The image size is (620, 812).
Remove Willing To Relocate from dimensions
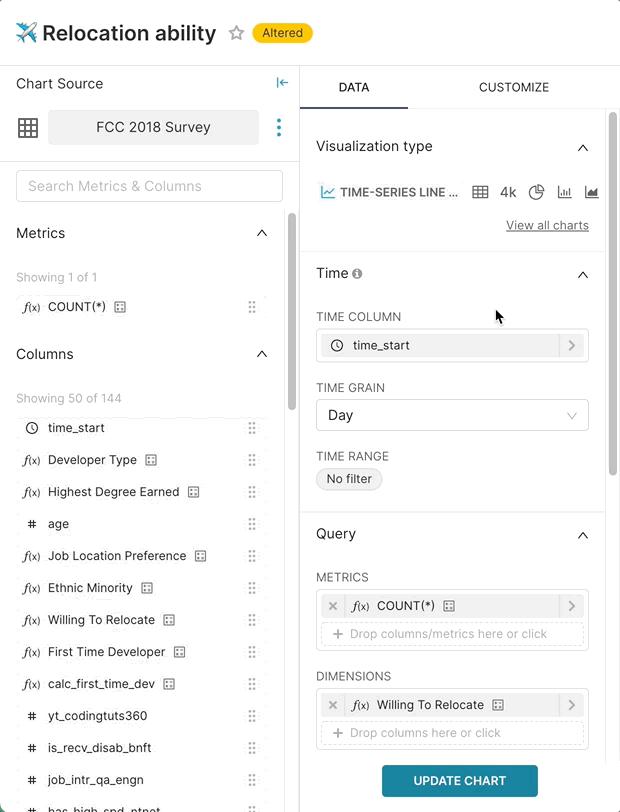pos(333,705)
